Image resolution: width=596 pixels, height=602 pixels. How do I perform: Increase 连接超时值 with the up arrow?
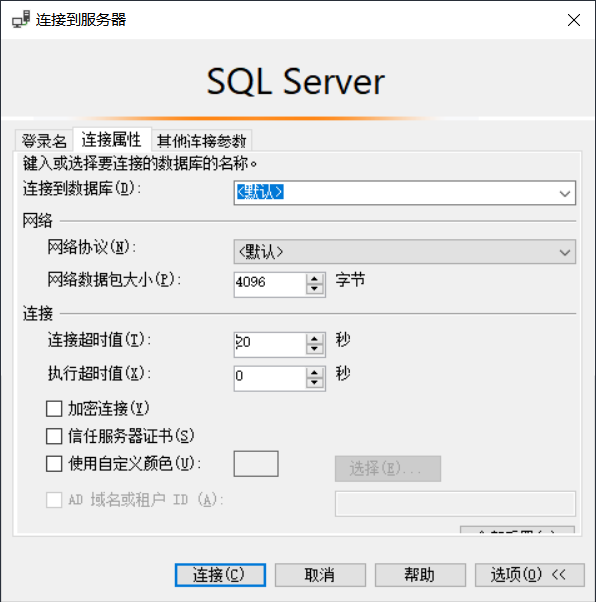[x=315, y=339]
